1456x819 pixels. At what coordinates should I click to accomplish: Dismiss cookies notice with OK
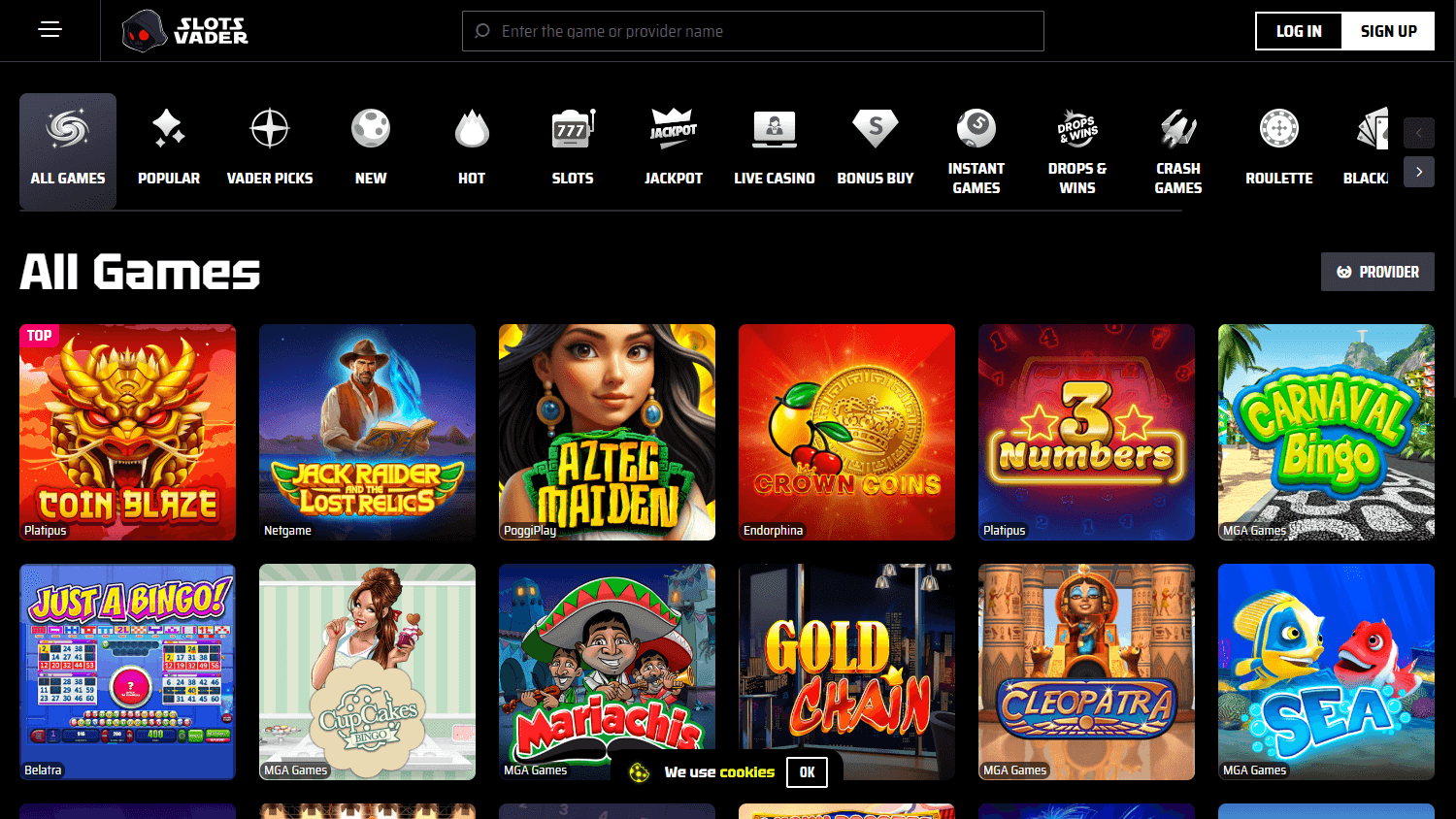tap(807, 771)
